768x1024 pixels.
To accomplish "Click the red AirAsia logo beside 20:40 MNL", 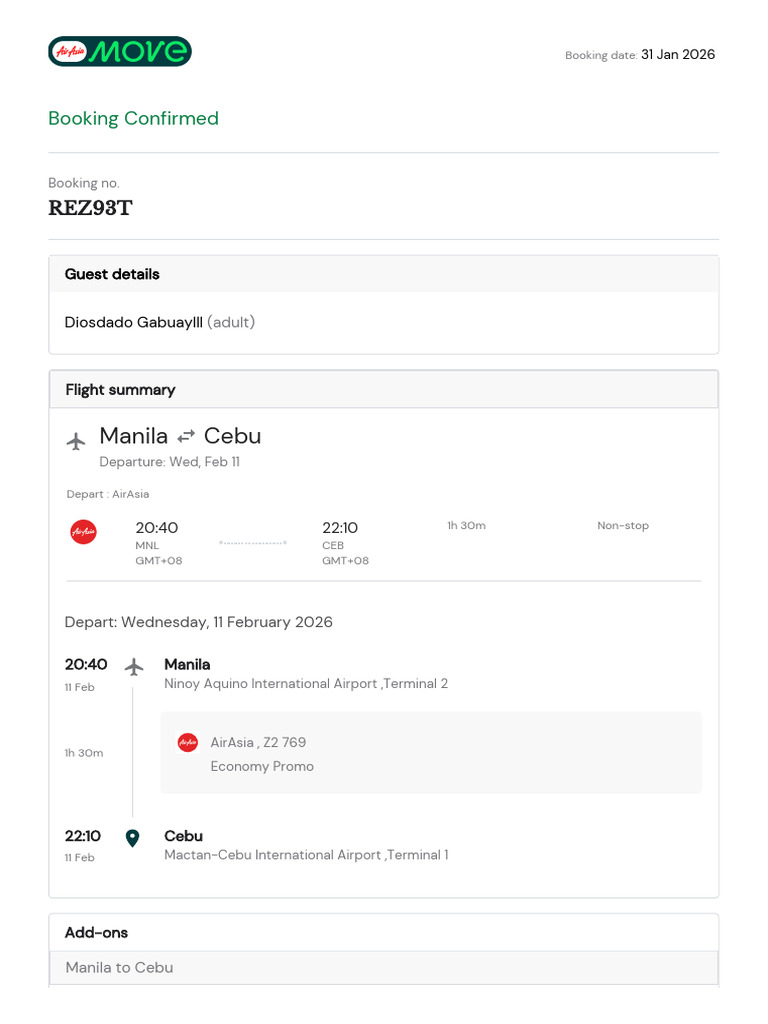I will [x=84, y=532].
